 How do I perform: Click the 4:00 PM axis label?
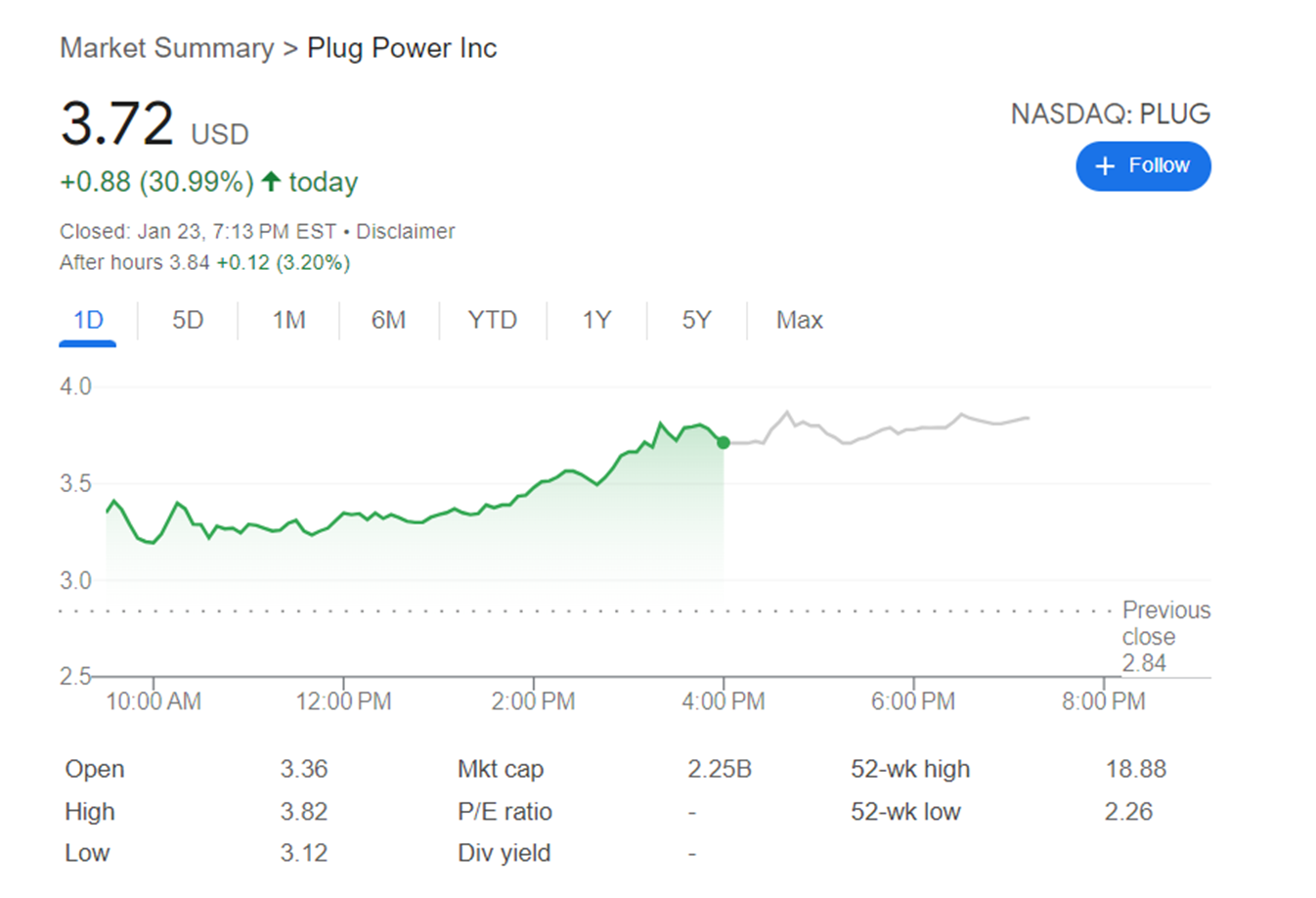[724, 701]
